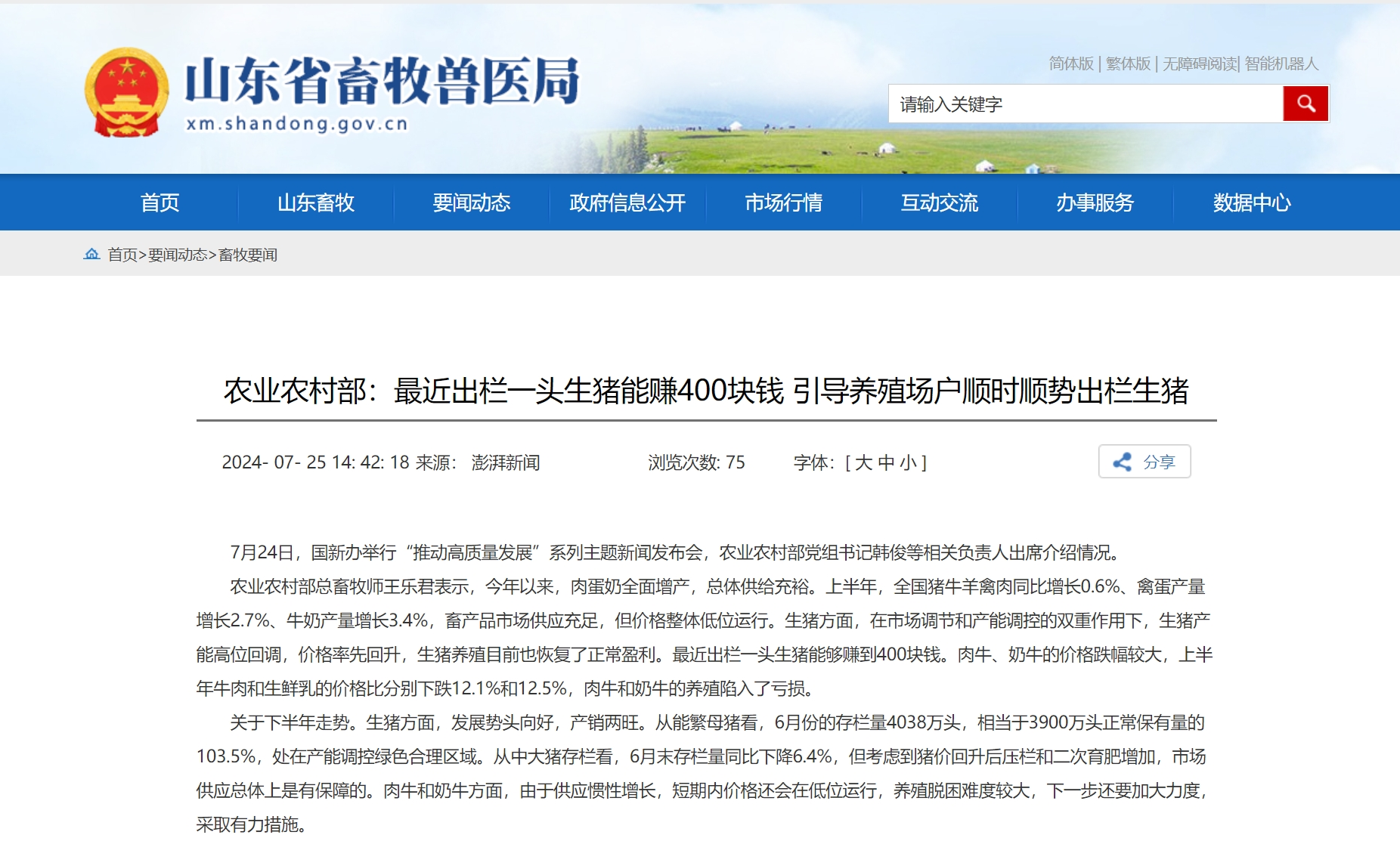Screen dimensions: 1400x841
Task: Click the national emblem logo
Action: [126, 93]
